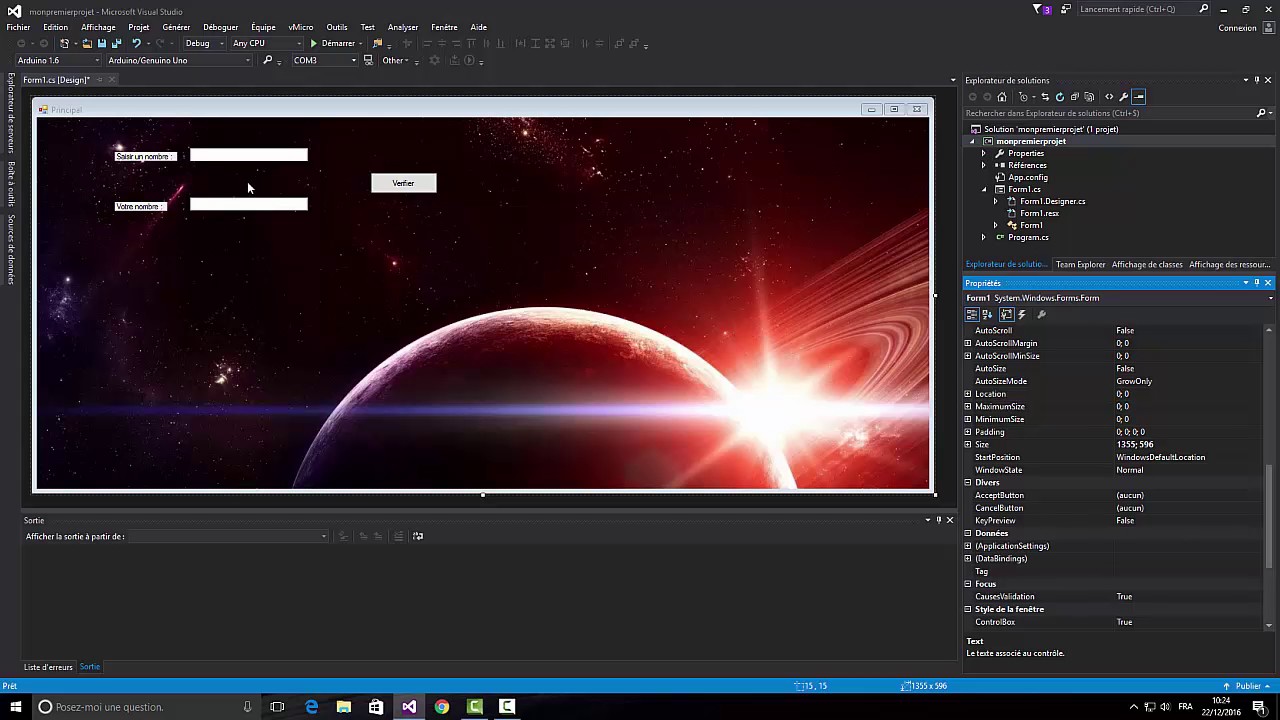Switch to the Liste d'erreurs tab
This screenshot has height=720, width=1280.
[48, 667]
